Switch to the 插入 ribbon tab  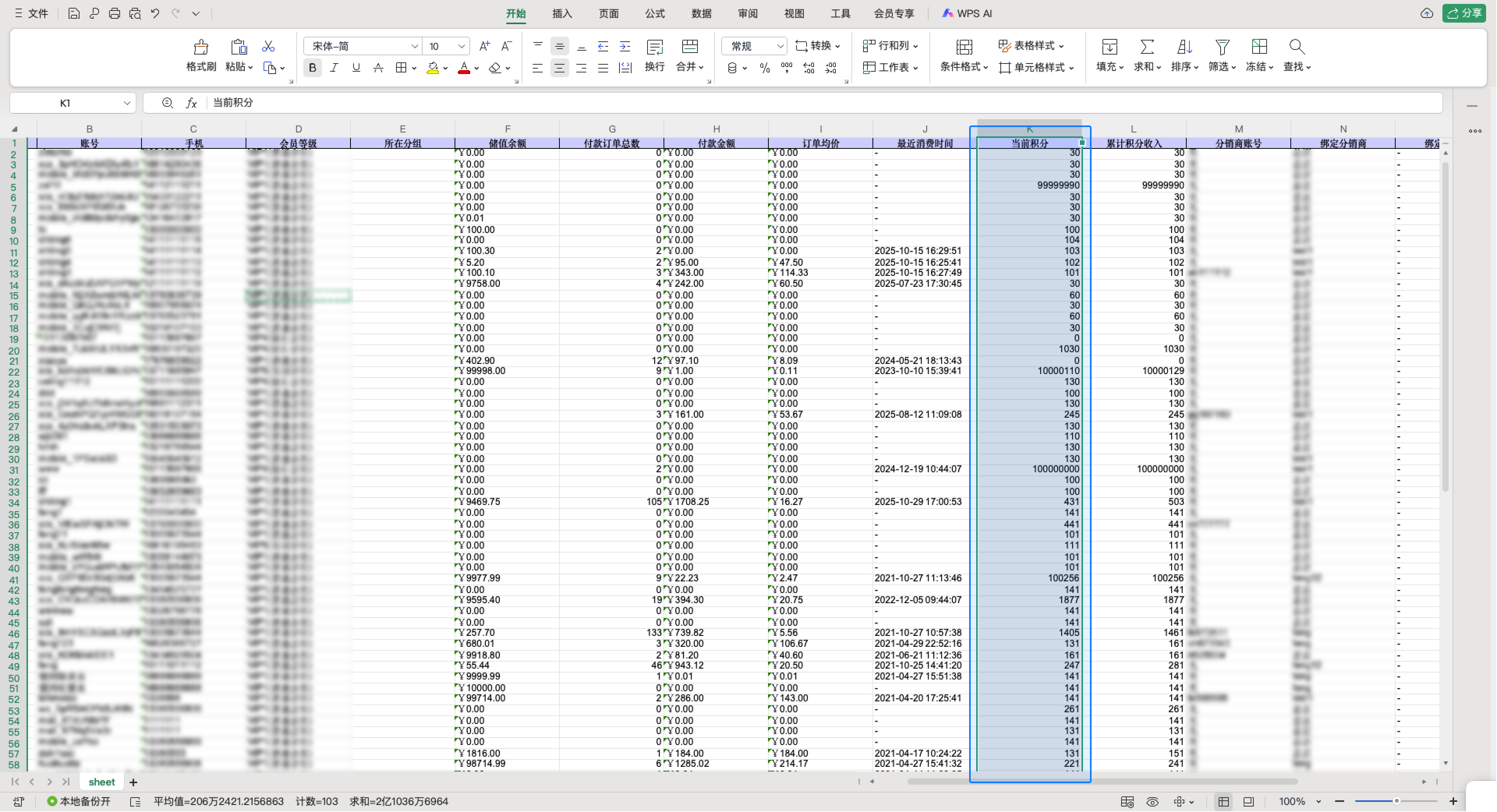coord(561,13)
